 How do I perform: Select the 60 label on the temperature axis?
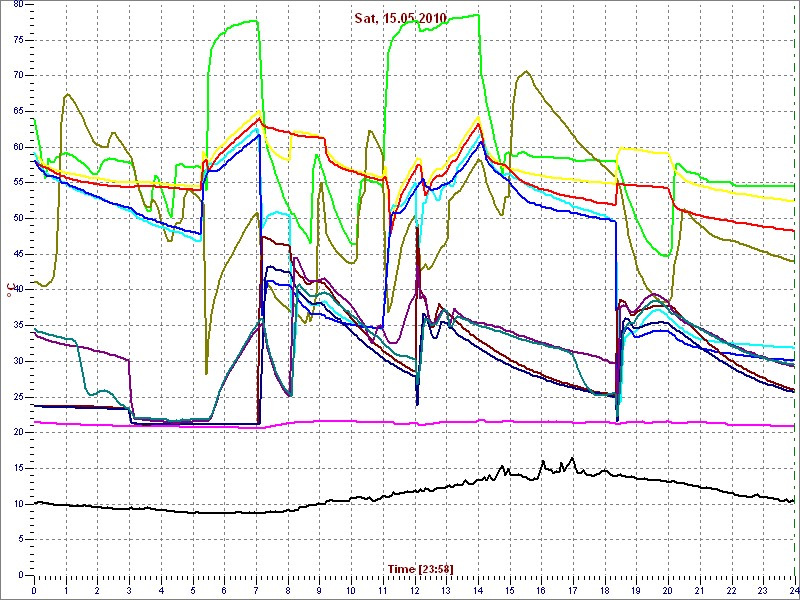(18, 147)
